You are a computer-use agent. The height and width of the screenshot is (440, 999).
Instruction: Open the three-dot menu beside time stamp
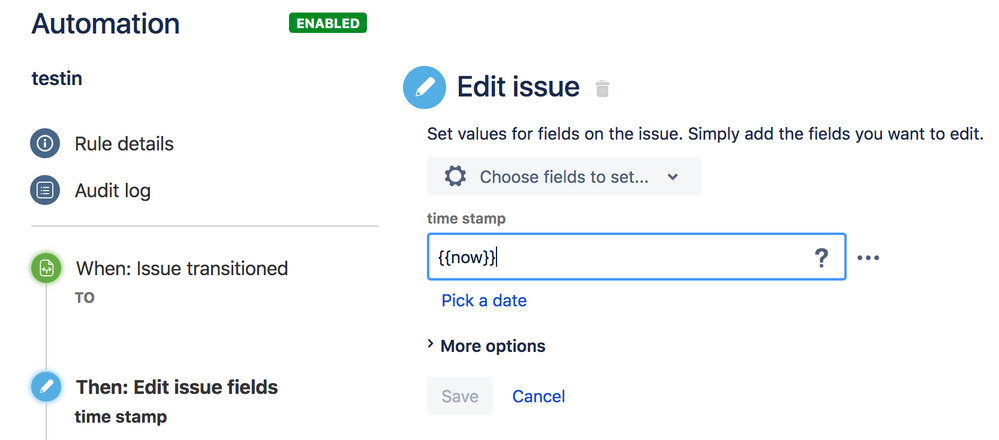click(x=868, y=258)
